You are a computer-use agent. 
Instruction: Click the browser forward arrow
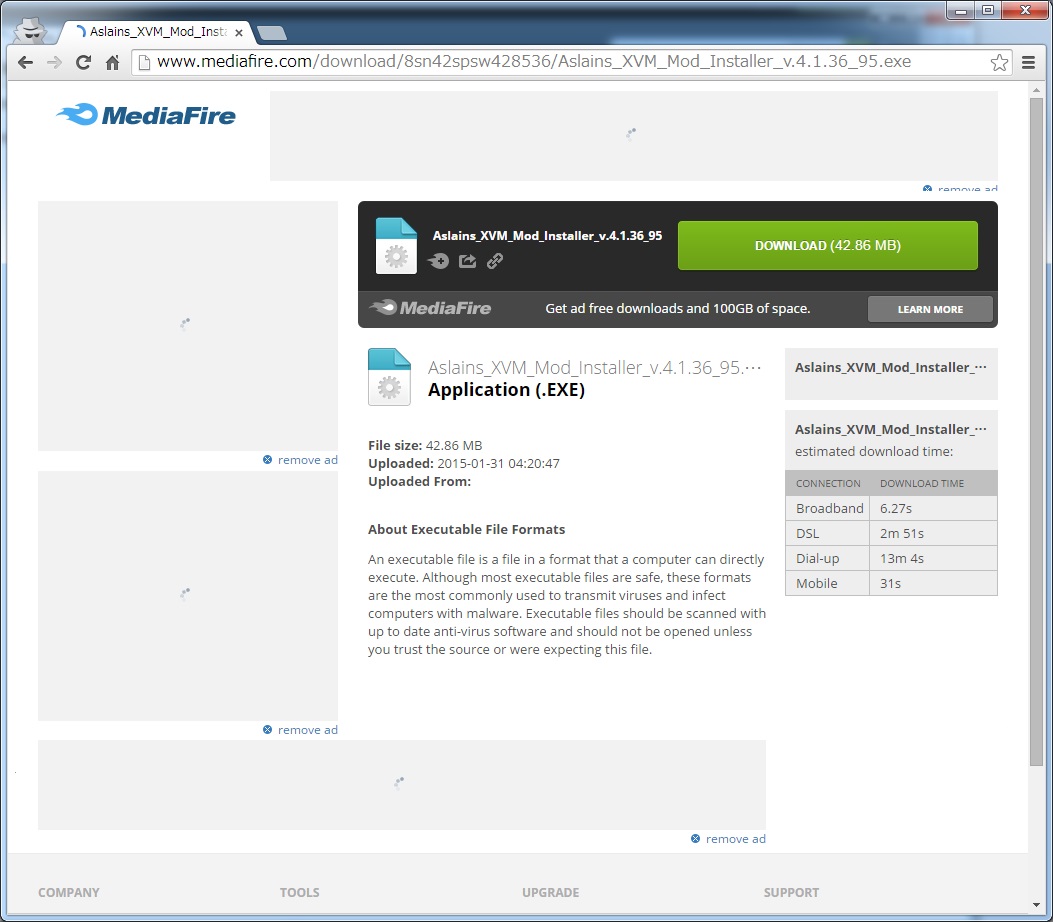click(x=54, y=62)
